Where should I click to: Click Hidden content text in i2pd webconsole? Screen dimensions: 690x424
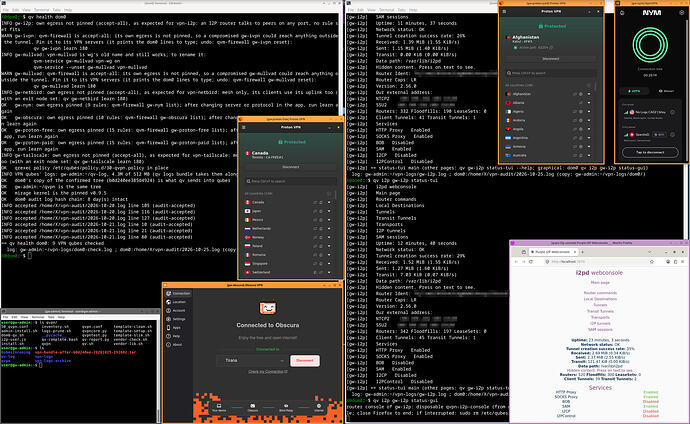tap(600, 371)
